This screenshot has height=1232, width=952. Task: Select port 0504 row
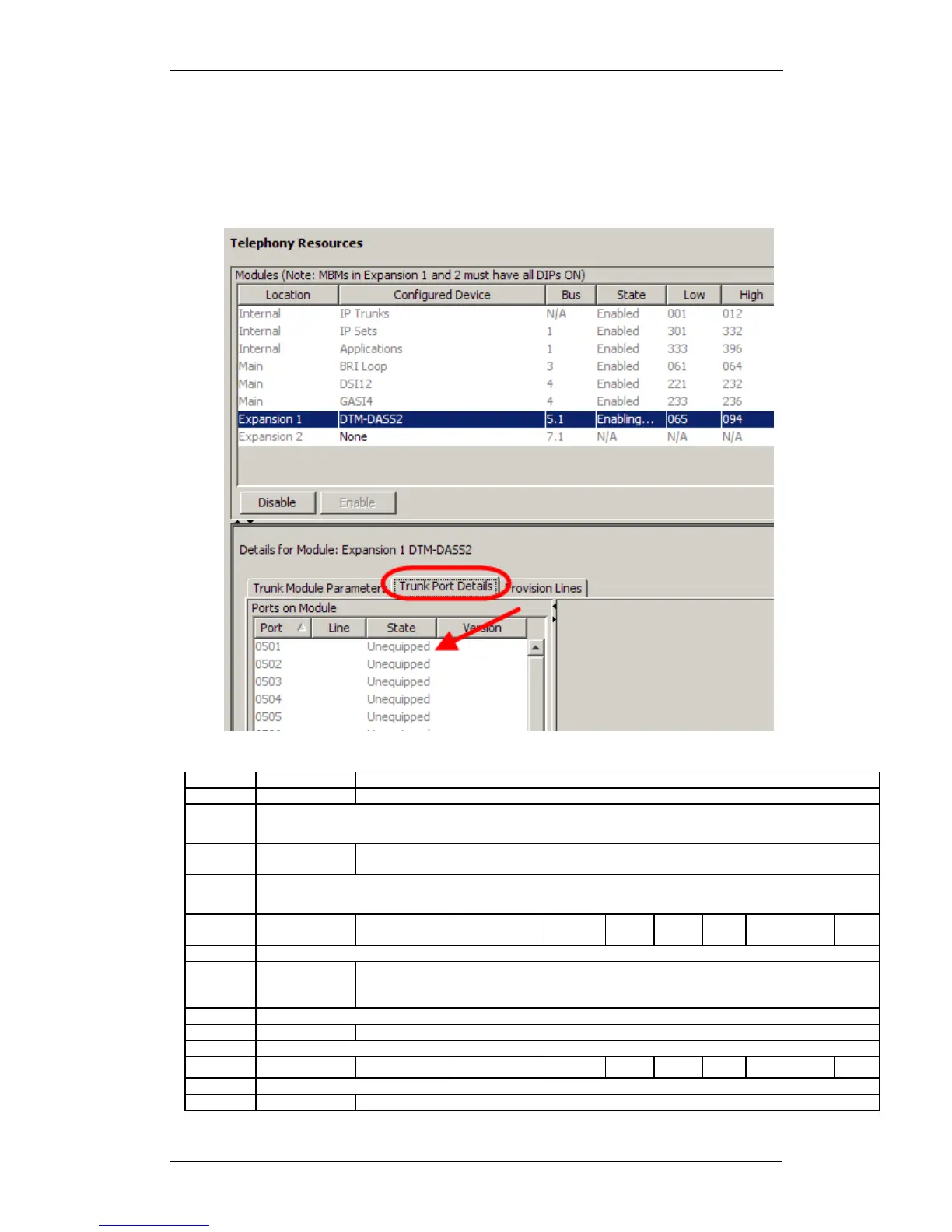click(x=390, y=699)
